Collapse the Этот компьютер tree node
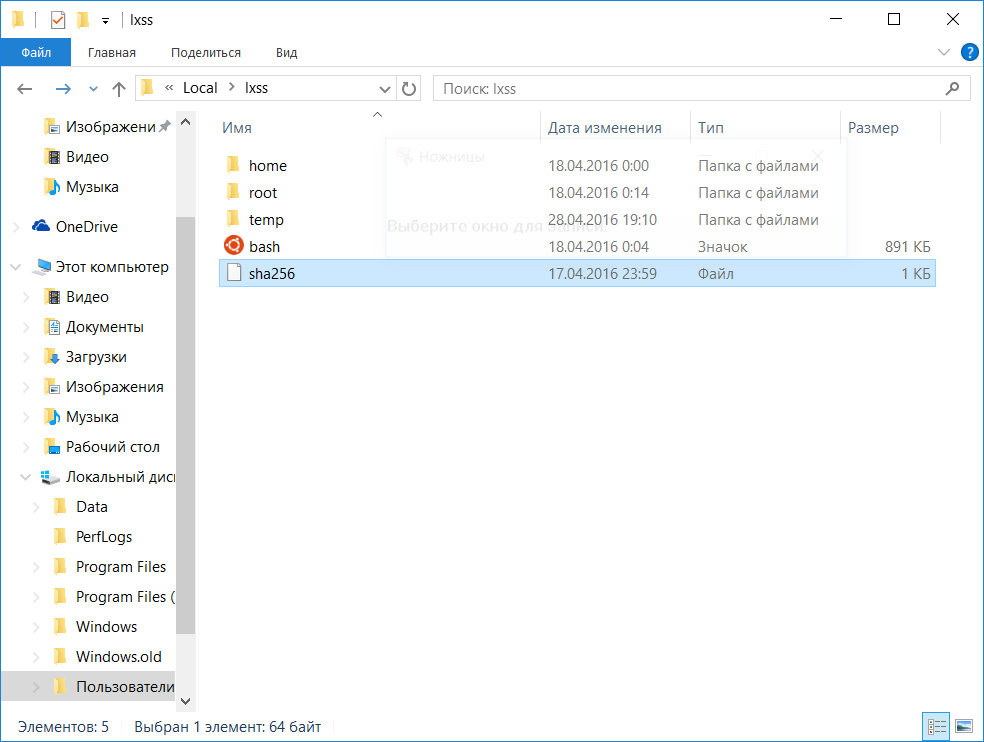The image size is (984, 742). [16, 267]
